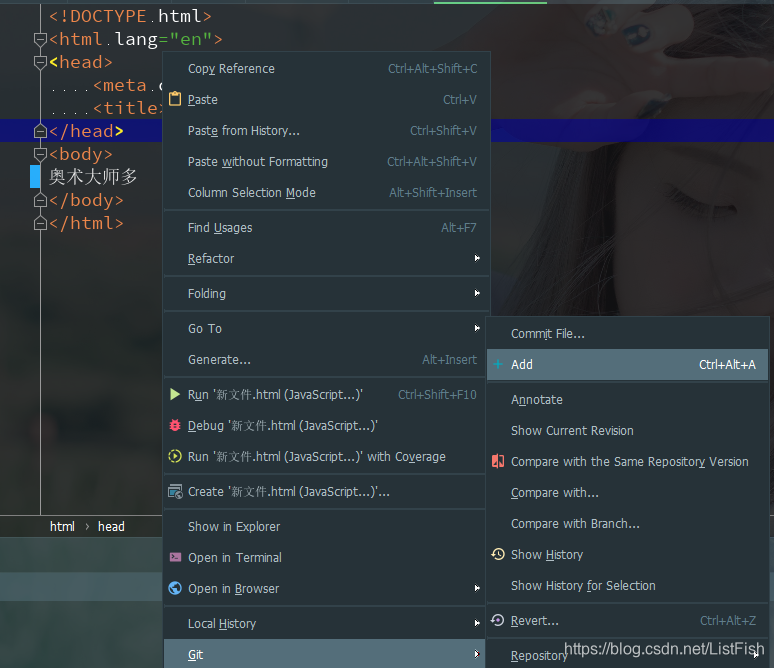This screenshot has height=668, width=774.
Task: Click the blue change marker in gutter
Action: click(35, 176)
